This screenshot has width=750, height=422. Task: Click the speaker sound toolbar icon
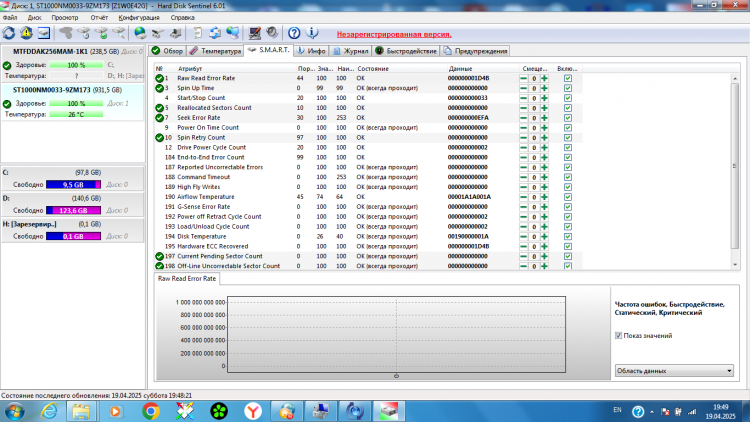tap(272, 33)
